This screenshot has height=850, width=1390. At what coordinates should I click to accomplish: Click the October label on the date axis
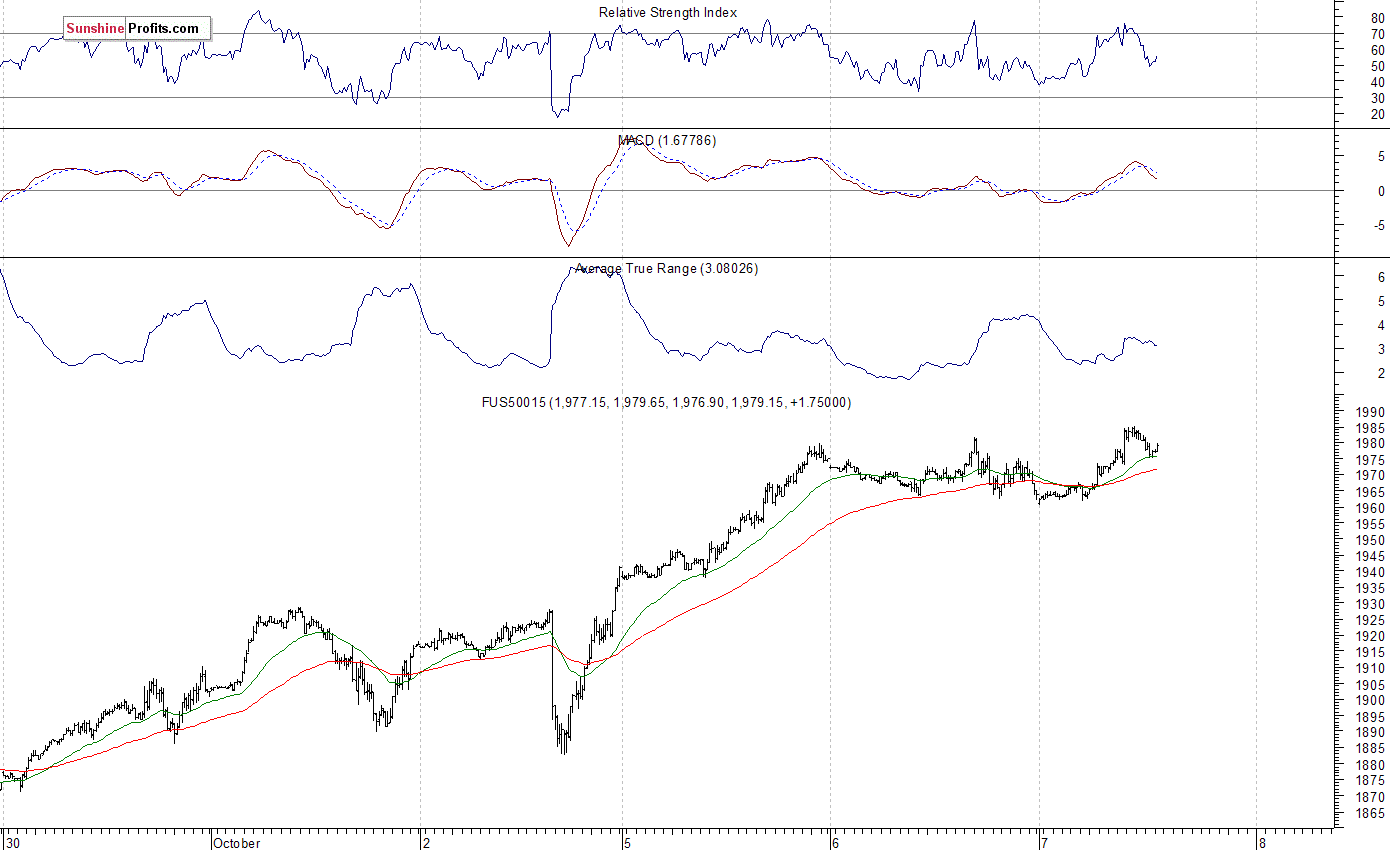click(x=236, y=843)
